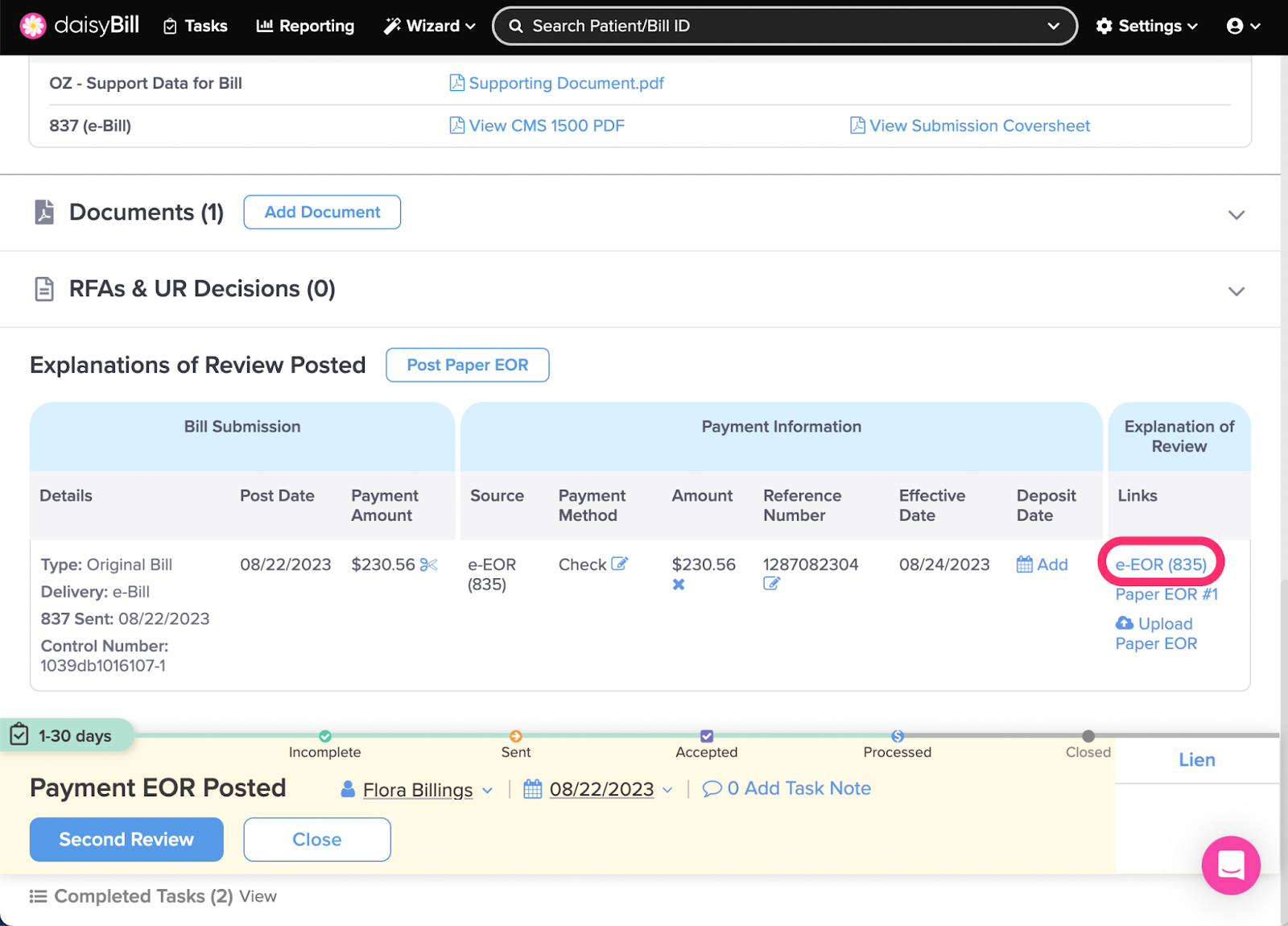Open the user account profile menu

[x=1243, y=26]
